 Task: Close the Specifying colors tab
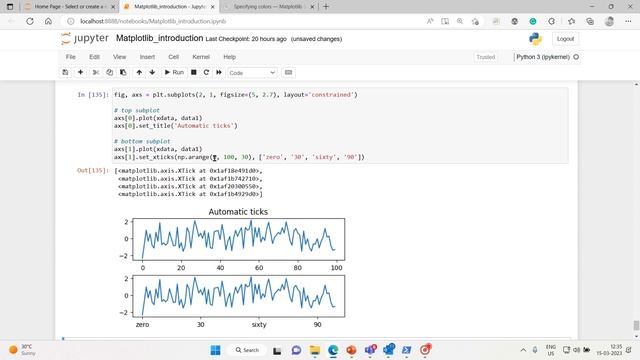312,7
